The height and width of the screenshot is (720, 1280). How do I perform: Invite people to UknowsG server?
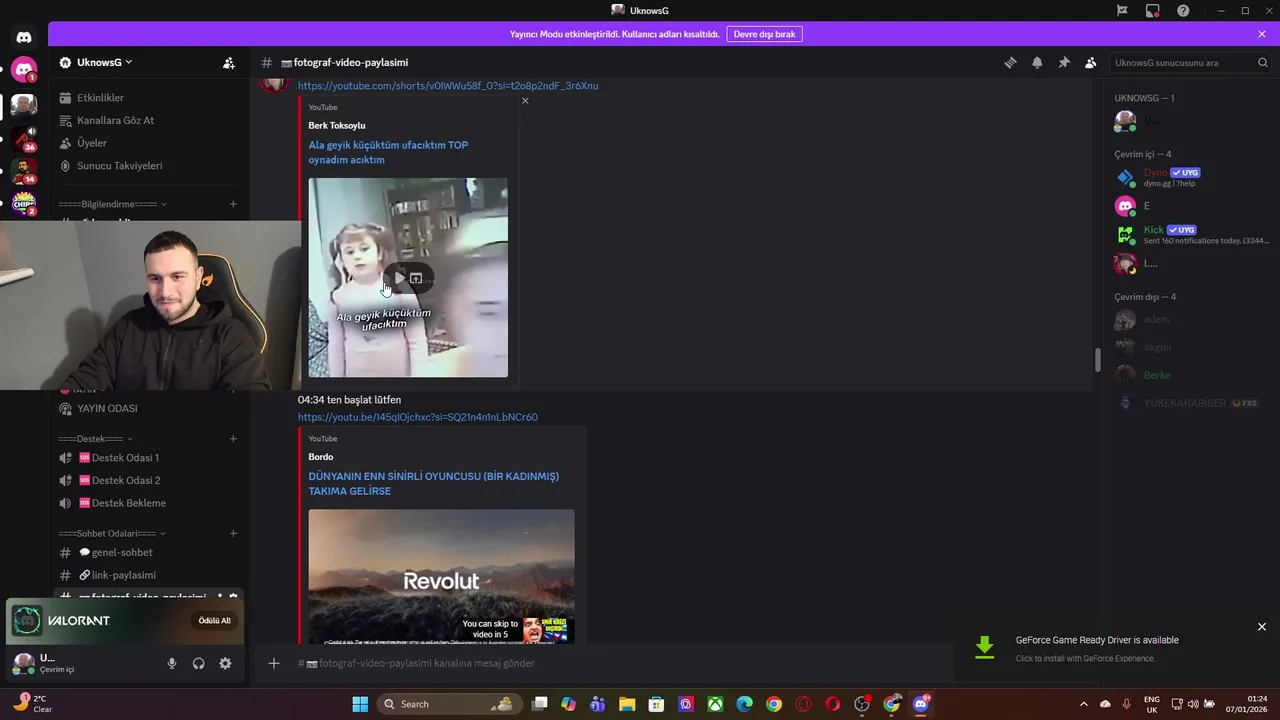[229, 62]
